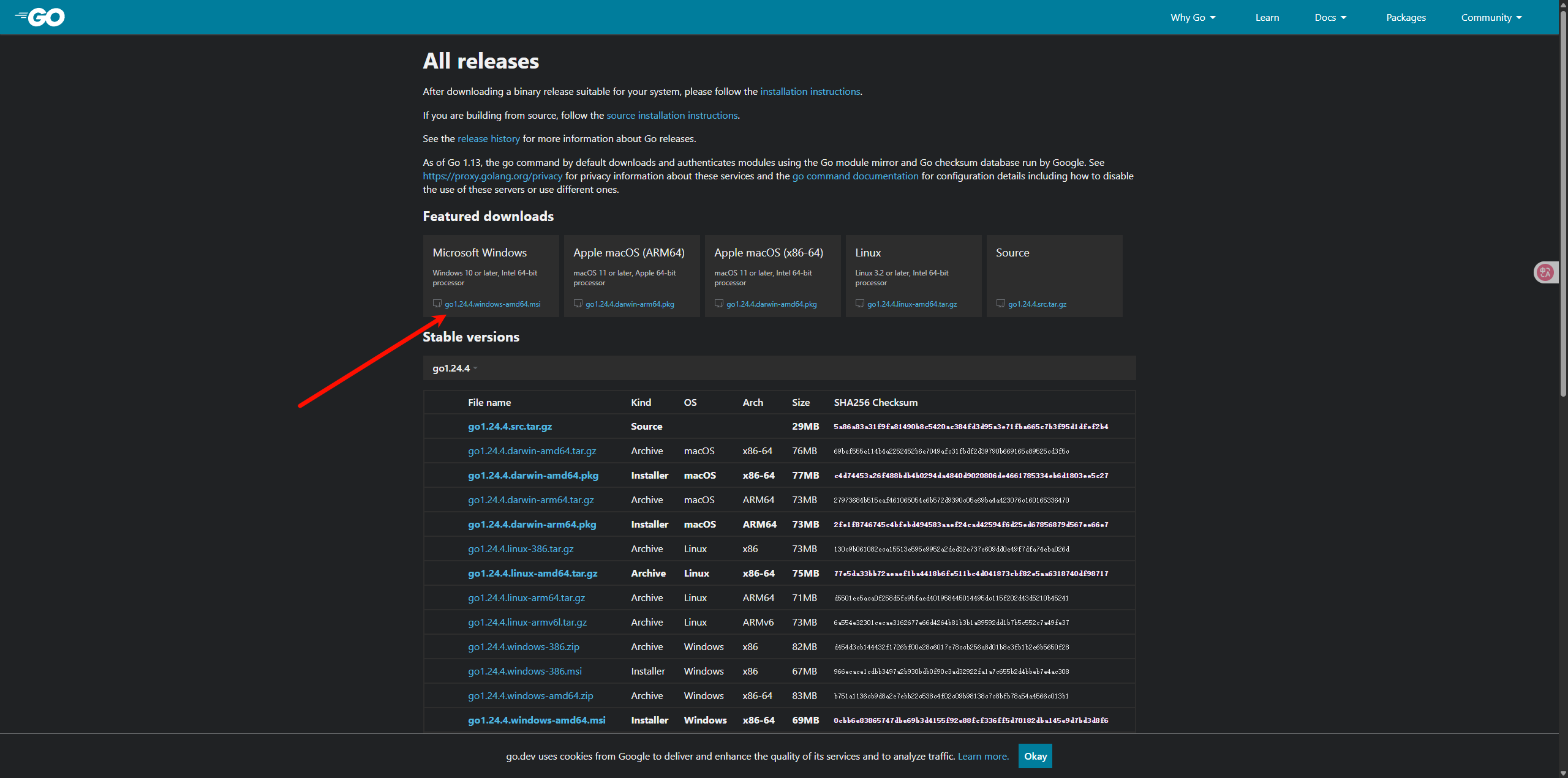Click go1.24.4.linux-arm64.tar.gz in the table
This screenshot has height=778, width=1568.
526,597
